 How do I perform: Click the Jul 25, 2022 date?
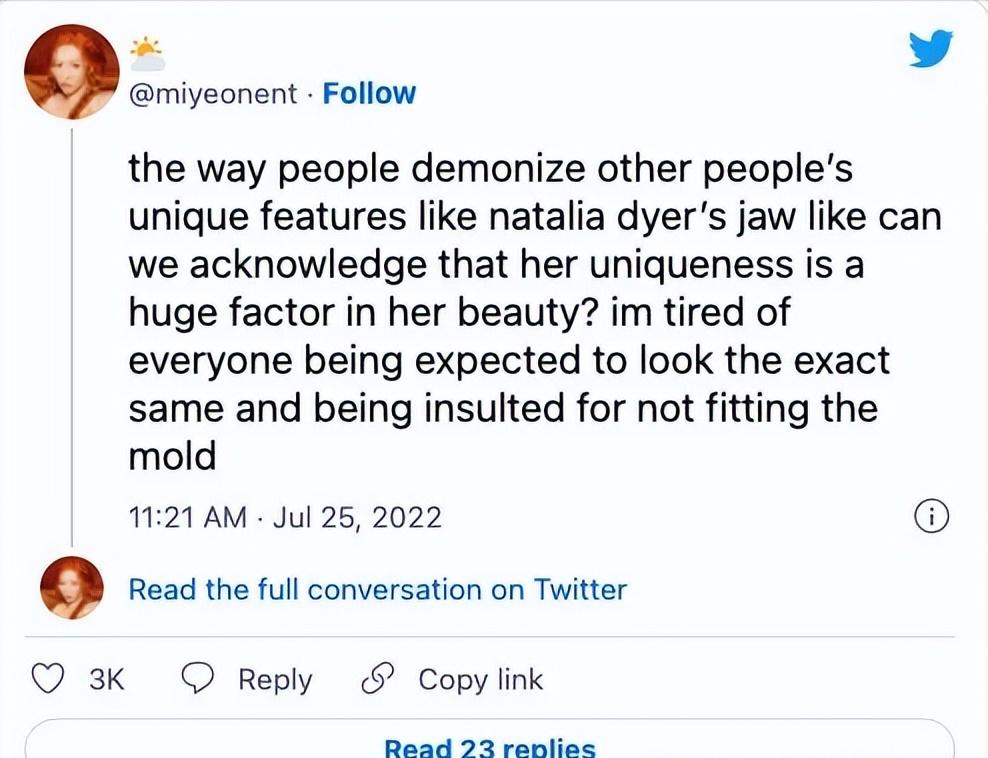[x=356, y=517]
